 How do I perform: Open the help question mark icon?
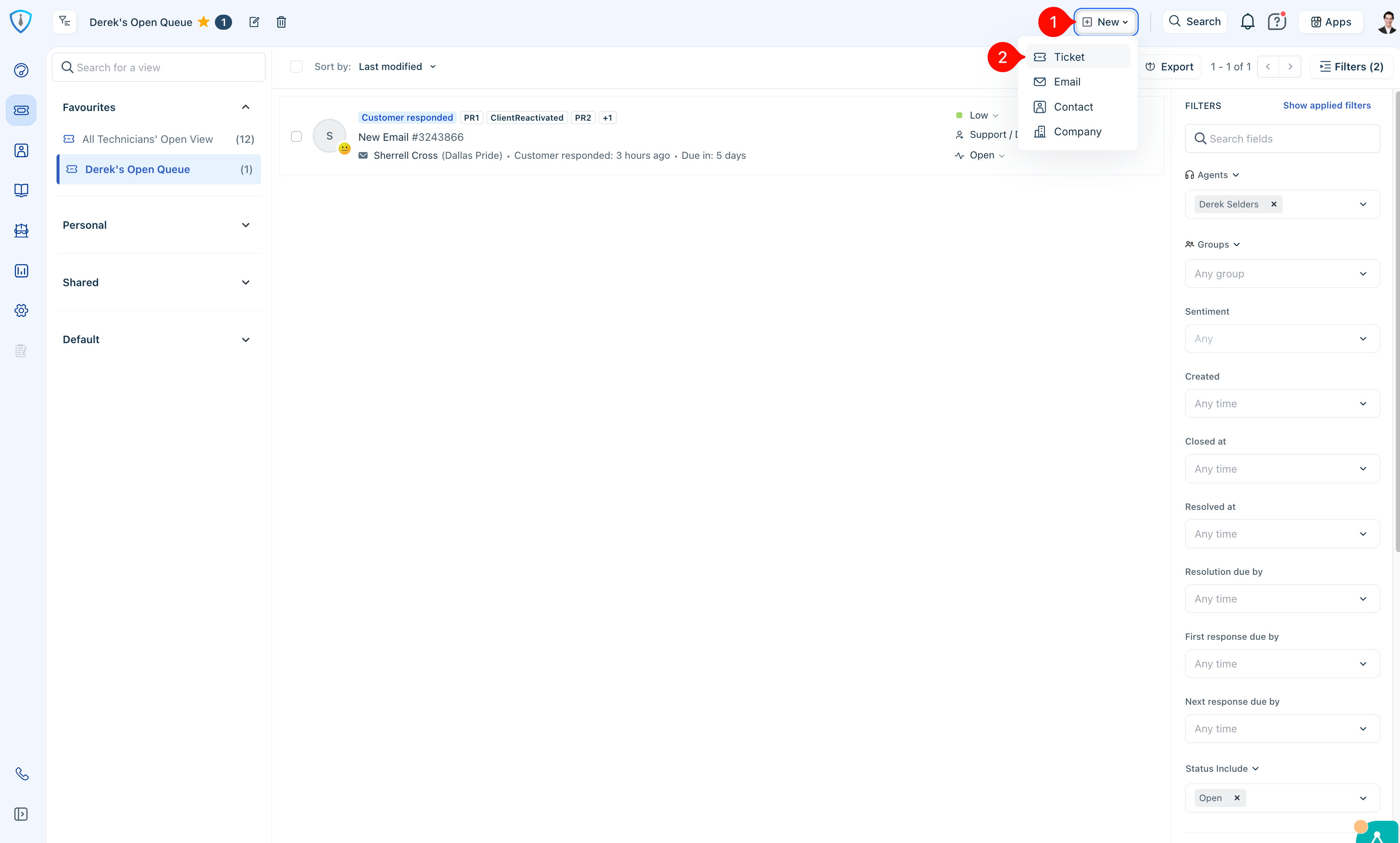pyautogui.click(x=1276, y=22)
